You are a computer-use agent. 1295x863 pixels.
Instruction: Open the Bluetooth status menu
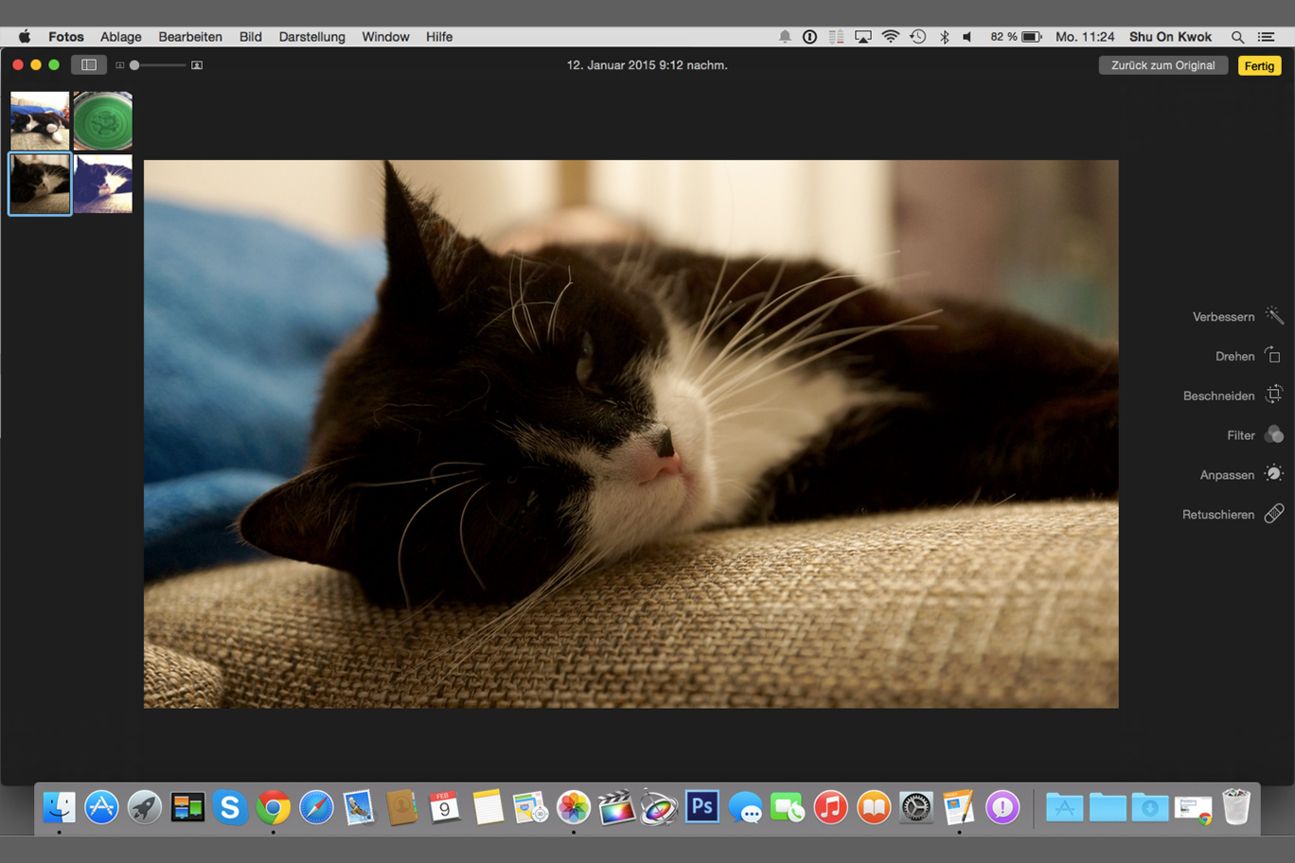944,37
